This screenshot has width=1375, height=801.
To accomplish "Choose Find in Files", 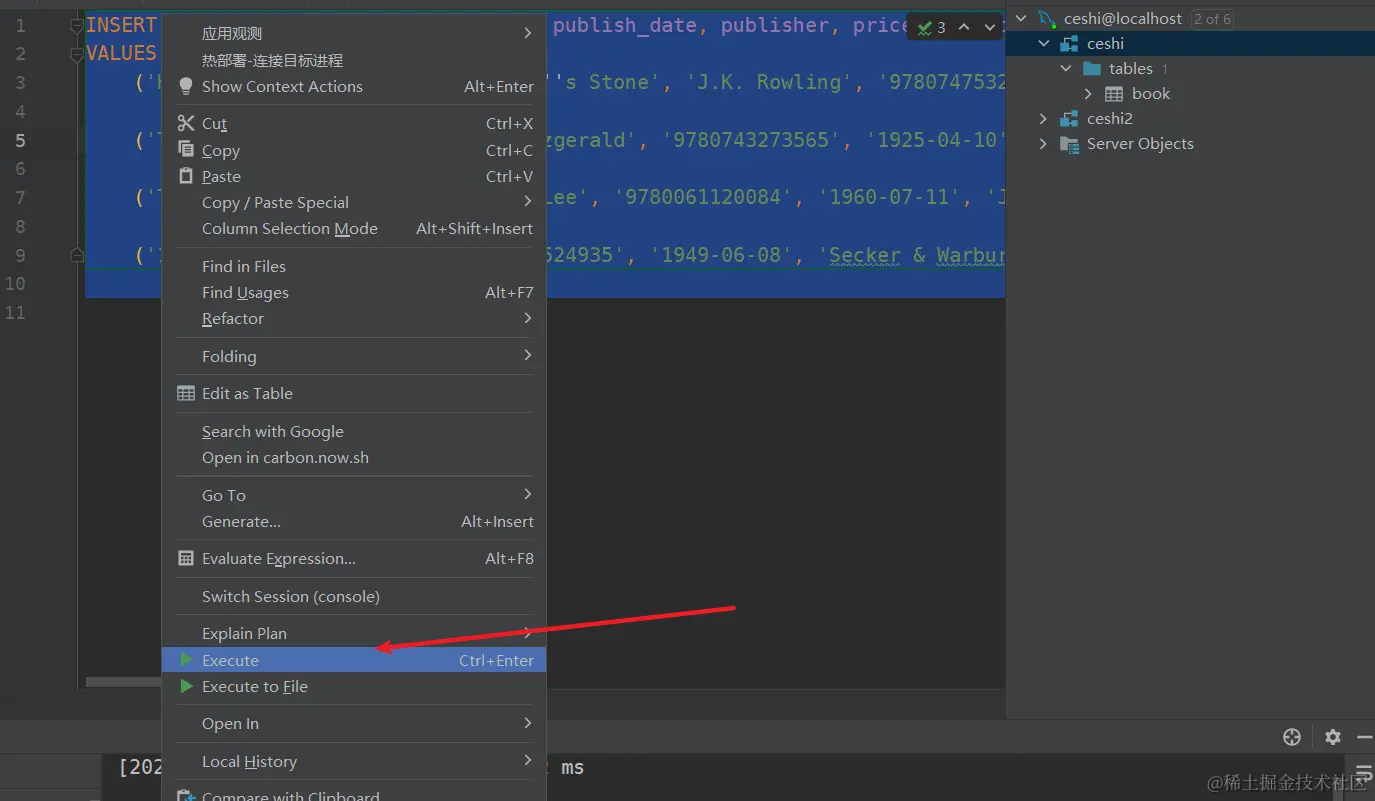I will point(354,266).
